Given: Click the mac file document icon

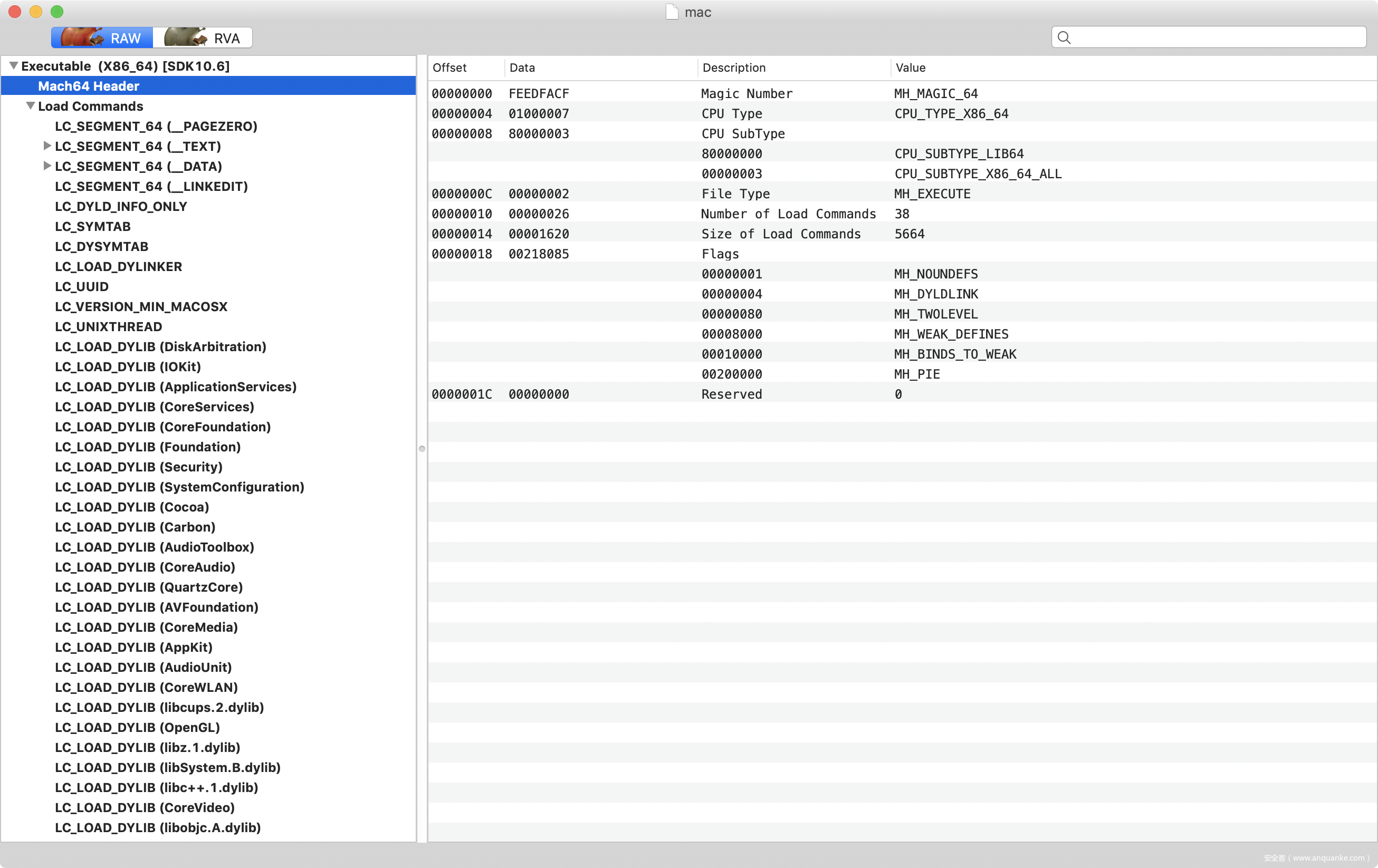Looking at the screenshot, I should [672, 12].
